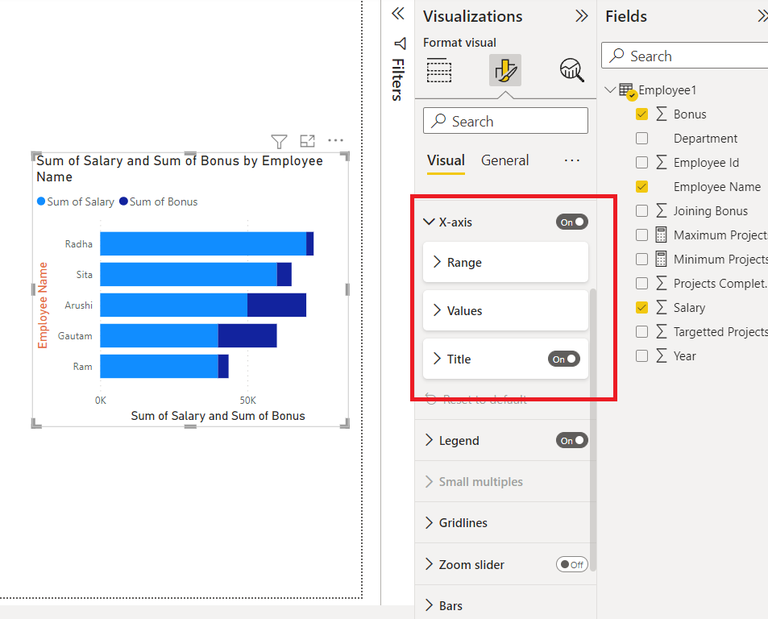Click the chart title text
This screenshot has width=768, height=619.
point(180,168)
